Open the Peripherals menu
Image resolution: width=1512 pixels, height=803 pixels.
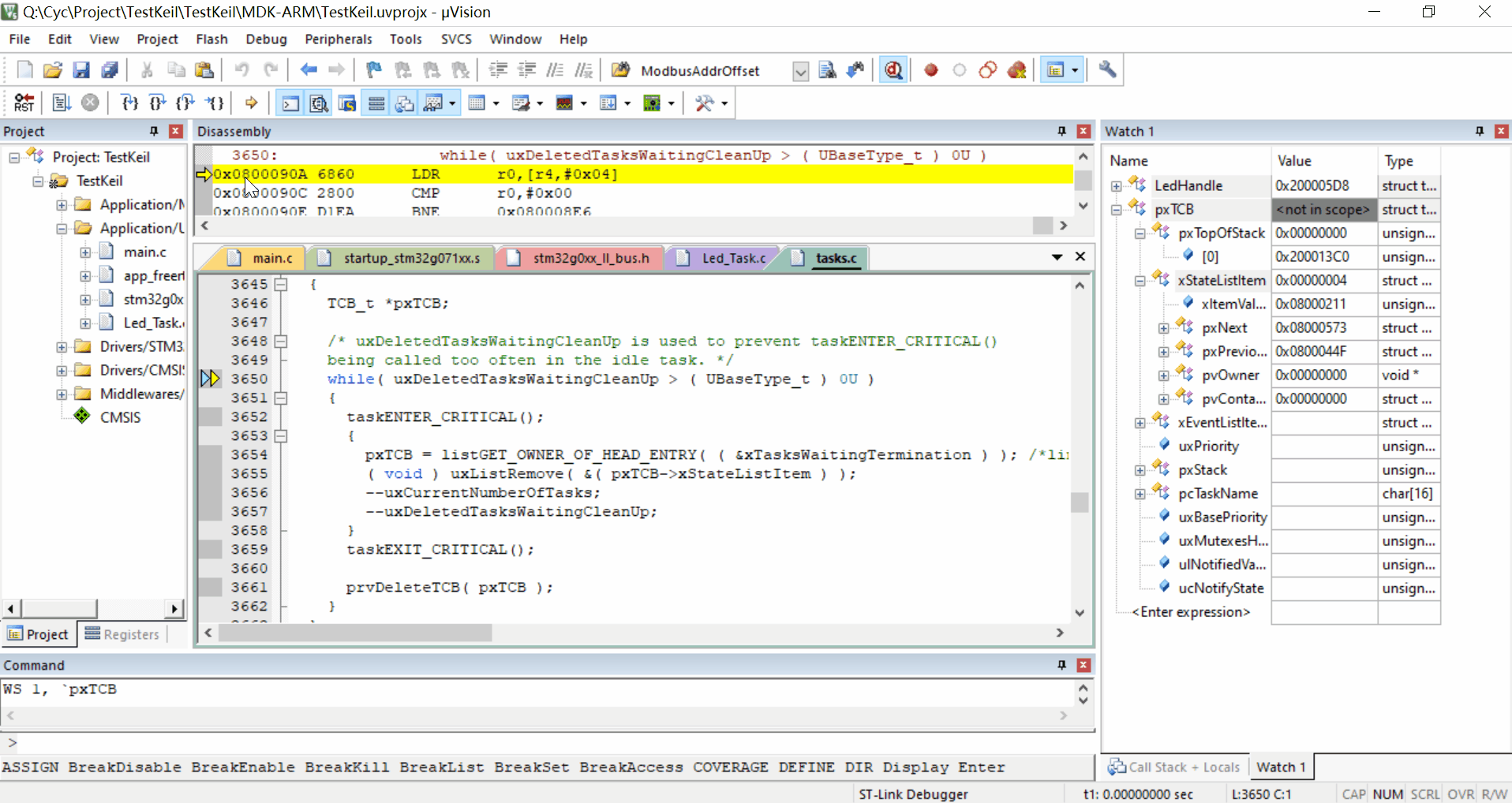tap(338, 39)
